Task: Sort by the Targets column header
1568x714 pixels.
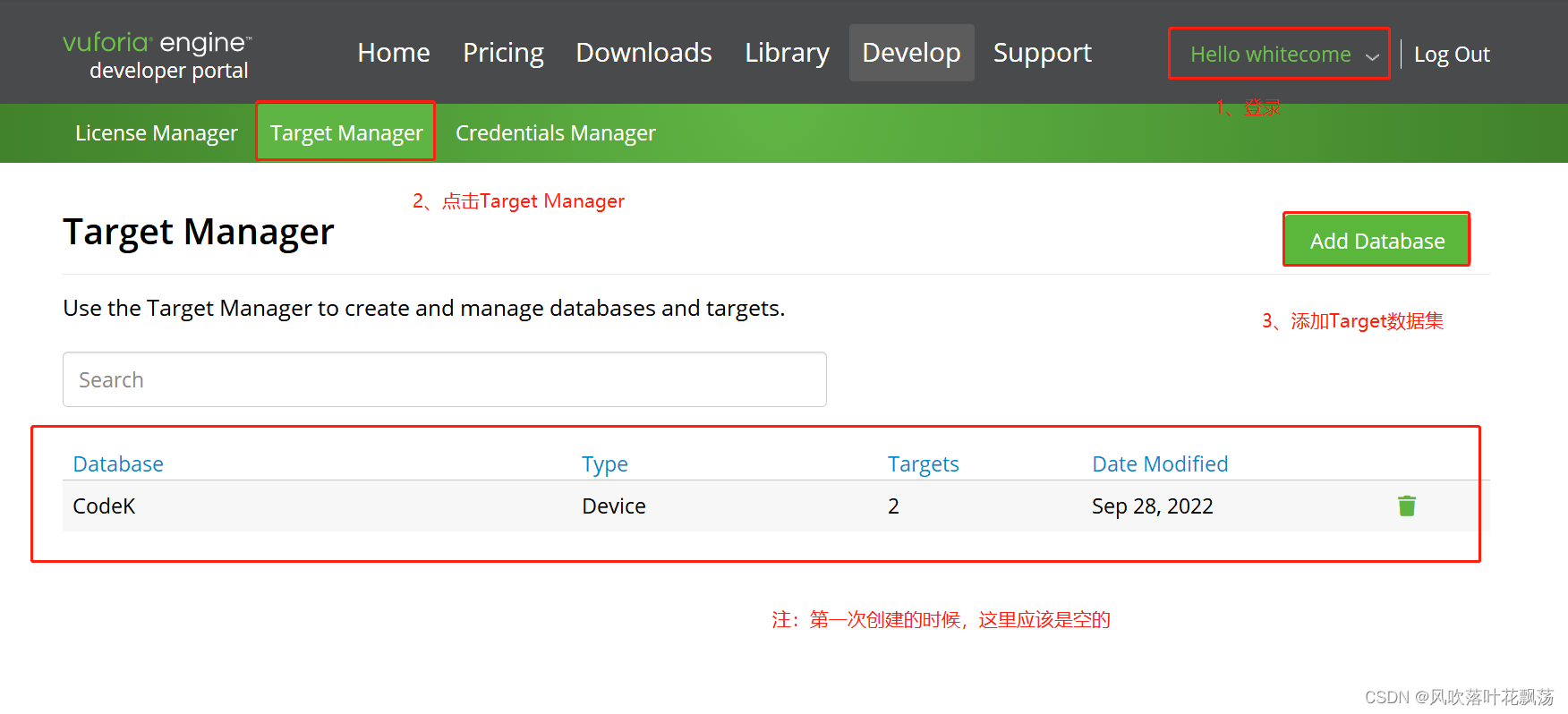Action: pos(924,464)
